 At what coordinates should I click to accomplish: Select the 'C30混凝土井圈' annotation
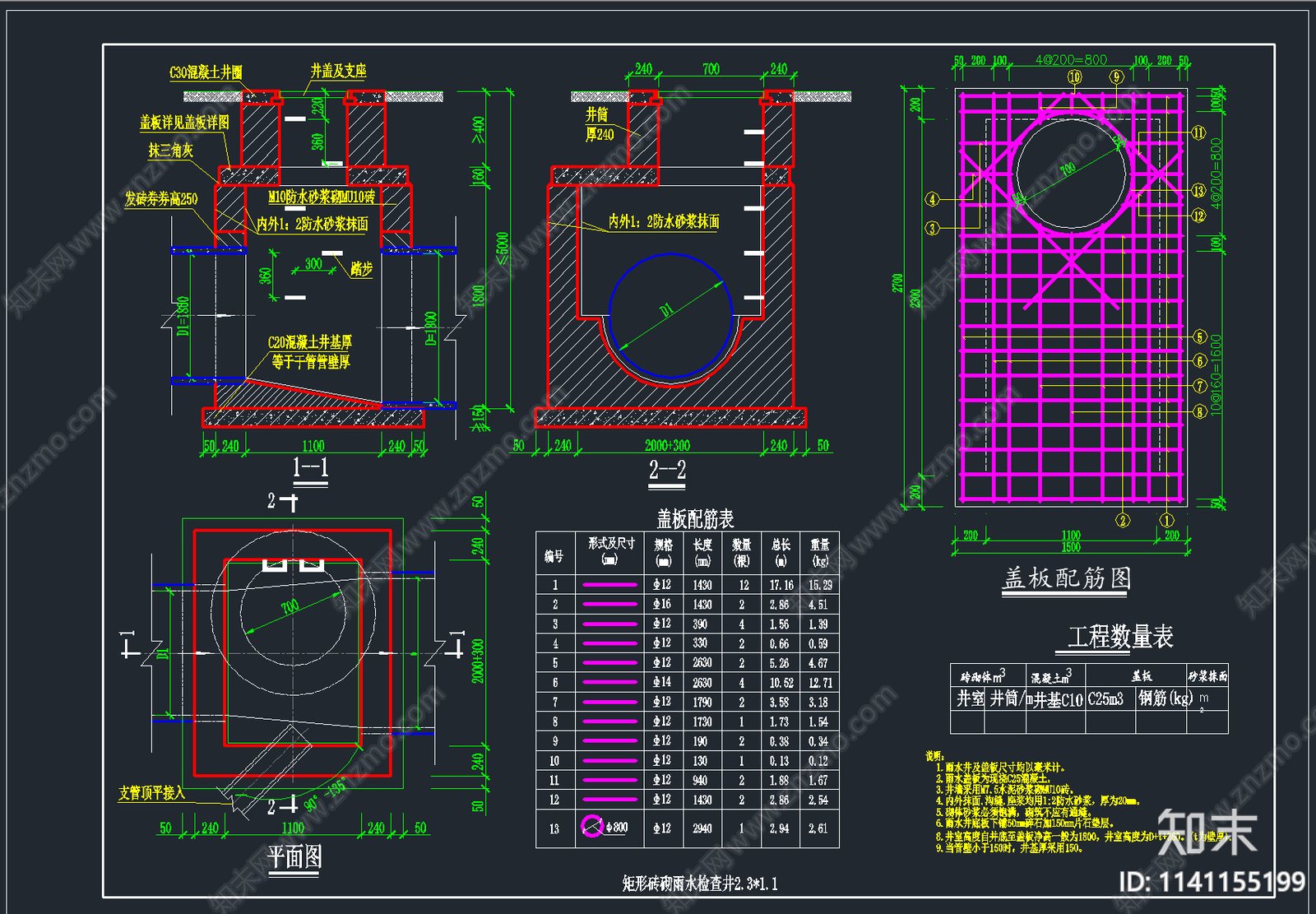[206, 72]
